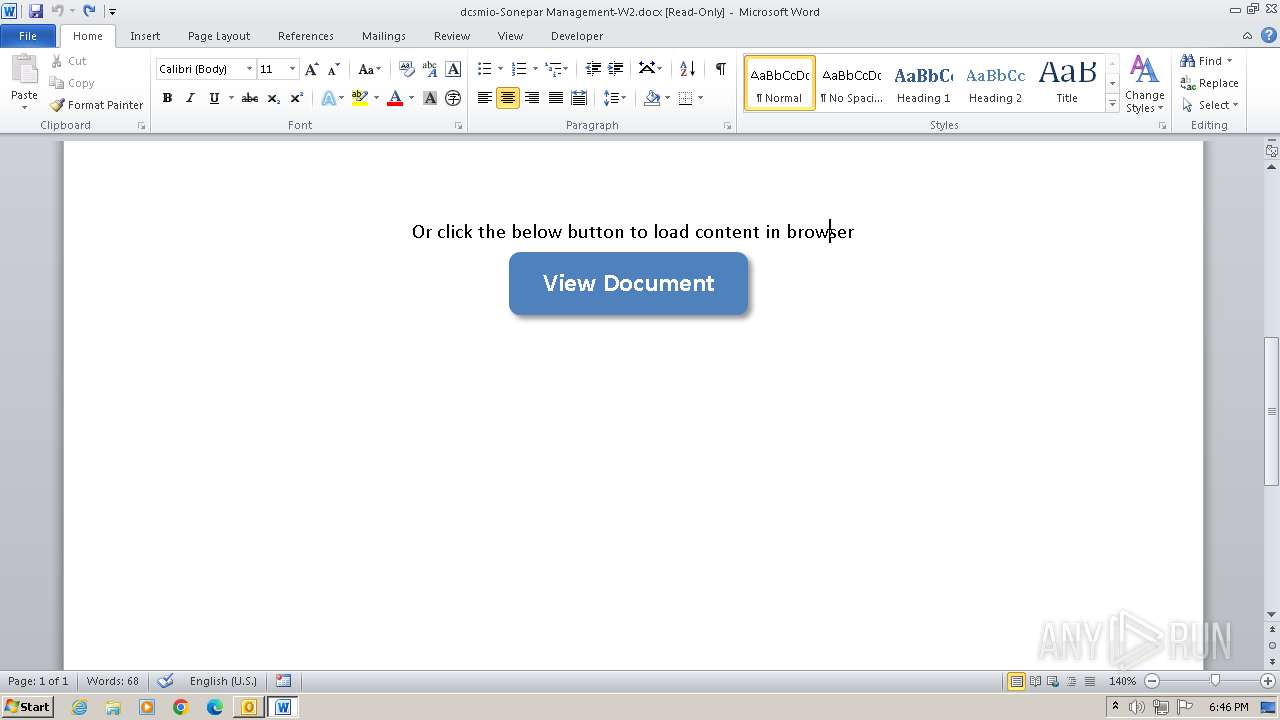Select Format Painter tool

tap(96, 105)
